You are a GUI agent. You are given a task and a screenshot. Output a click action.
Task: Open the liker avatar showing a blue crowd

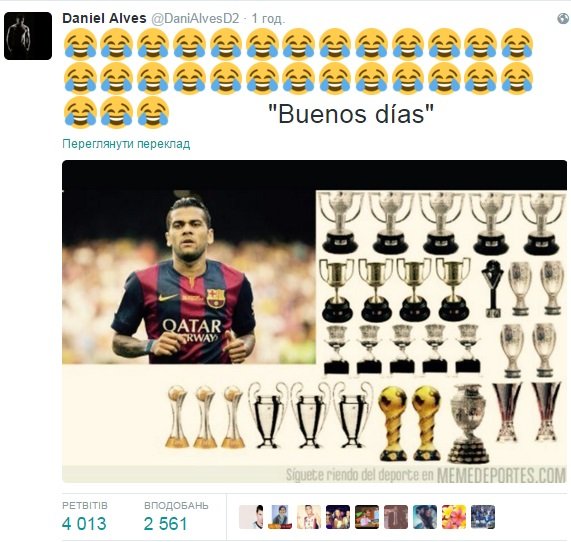click(x=483, y=517)
